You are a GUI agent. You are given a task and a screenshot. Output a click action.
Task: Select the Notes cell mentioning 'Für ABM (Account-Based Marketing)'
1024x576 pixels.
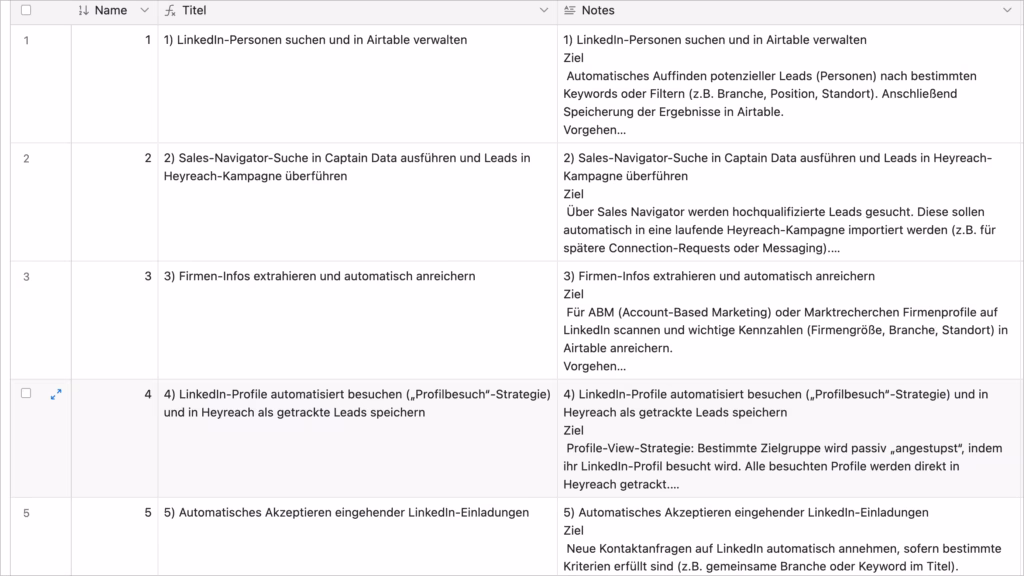click(x=790, y=321)
